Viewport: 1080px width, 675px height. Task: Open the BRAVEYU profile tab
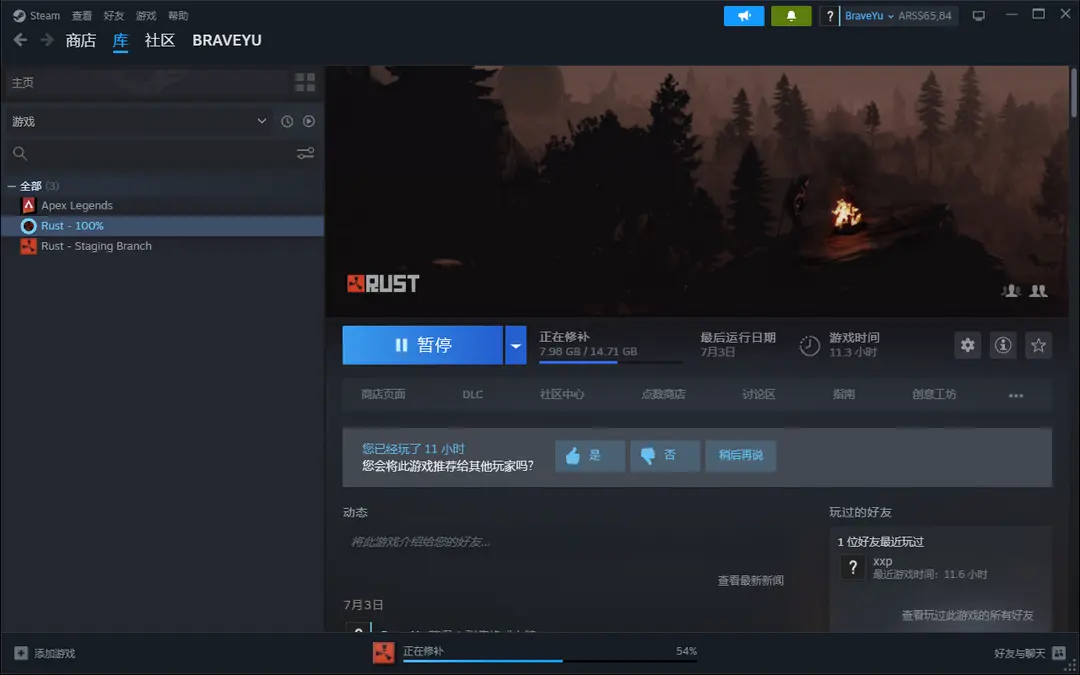(x=227, y=41)
